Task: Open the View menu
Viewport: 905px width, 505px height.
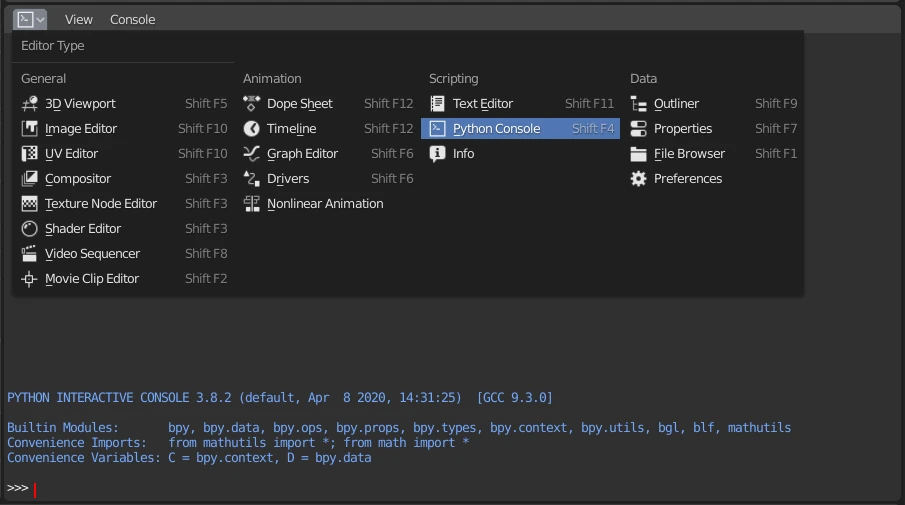Action: [79, 20]
